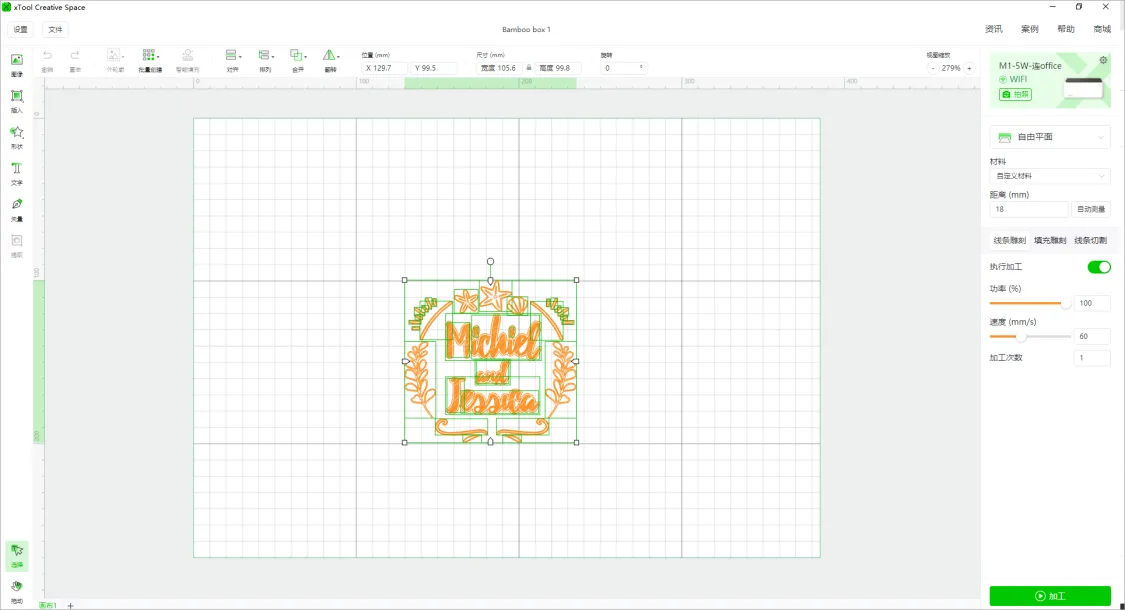Expand the Combine (合并) dropdown arrow
The height and width of the screenshot is (610, 1125).
(x=306, y=57)
